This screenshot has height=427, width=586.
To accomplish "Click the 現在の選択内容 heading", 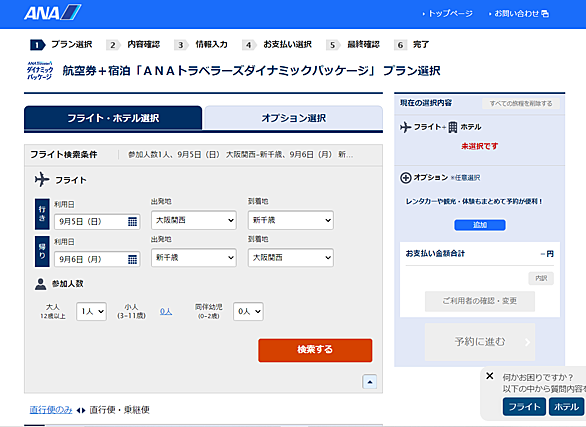I will [426, 103].
